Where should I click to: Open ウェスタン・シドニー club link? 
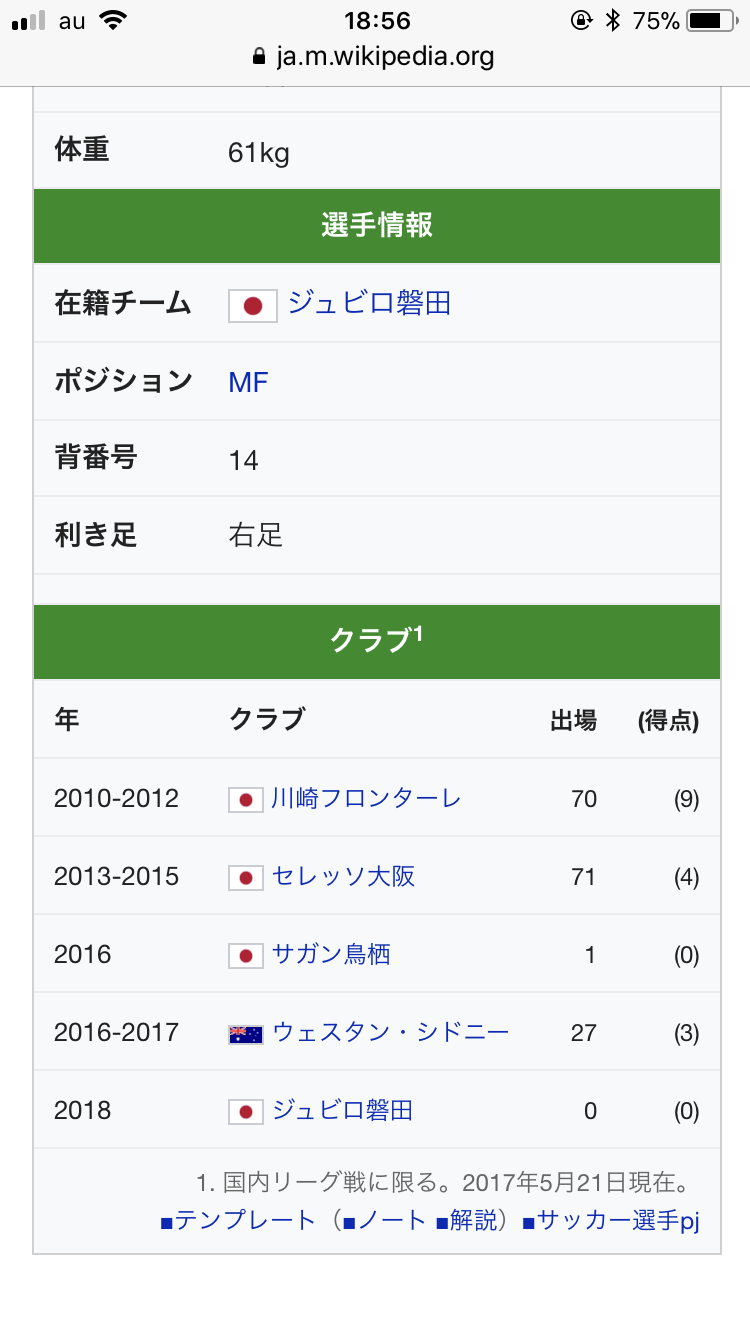pos(390,1032)
